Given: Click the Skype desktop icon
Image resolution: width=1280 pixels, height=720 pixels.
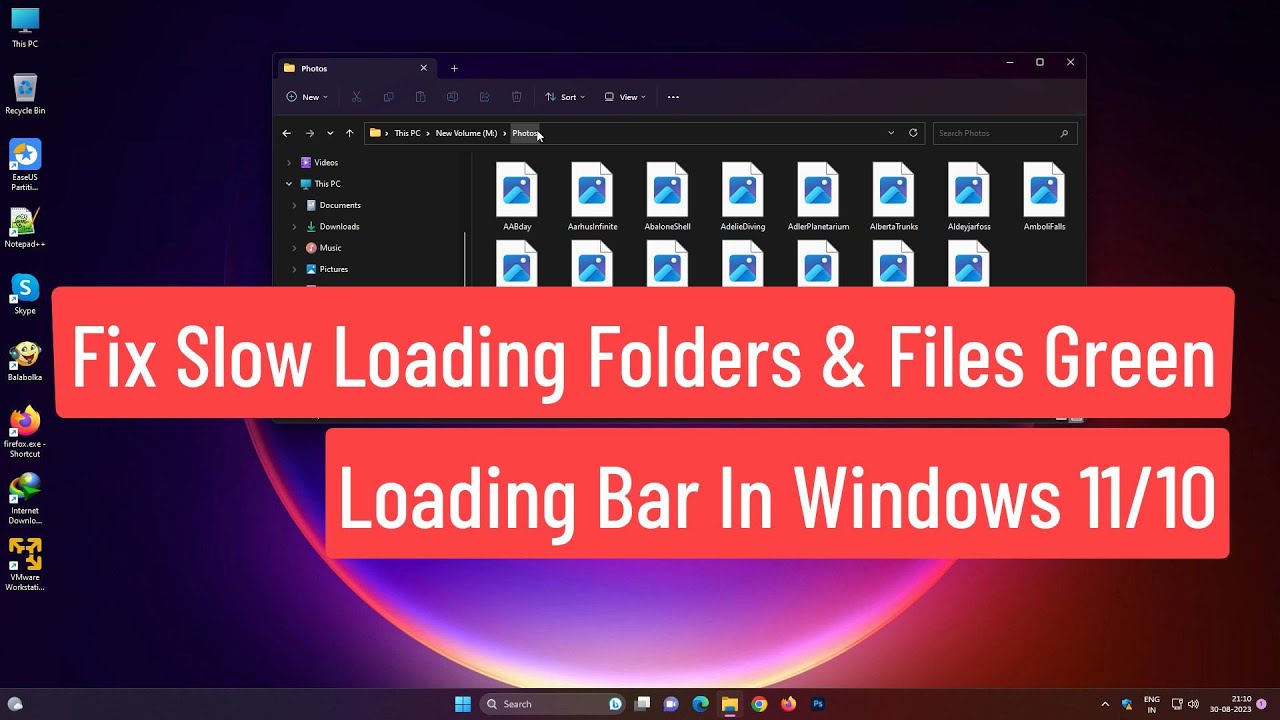Looking at the screenshot, I should 25,294.
